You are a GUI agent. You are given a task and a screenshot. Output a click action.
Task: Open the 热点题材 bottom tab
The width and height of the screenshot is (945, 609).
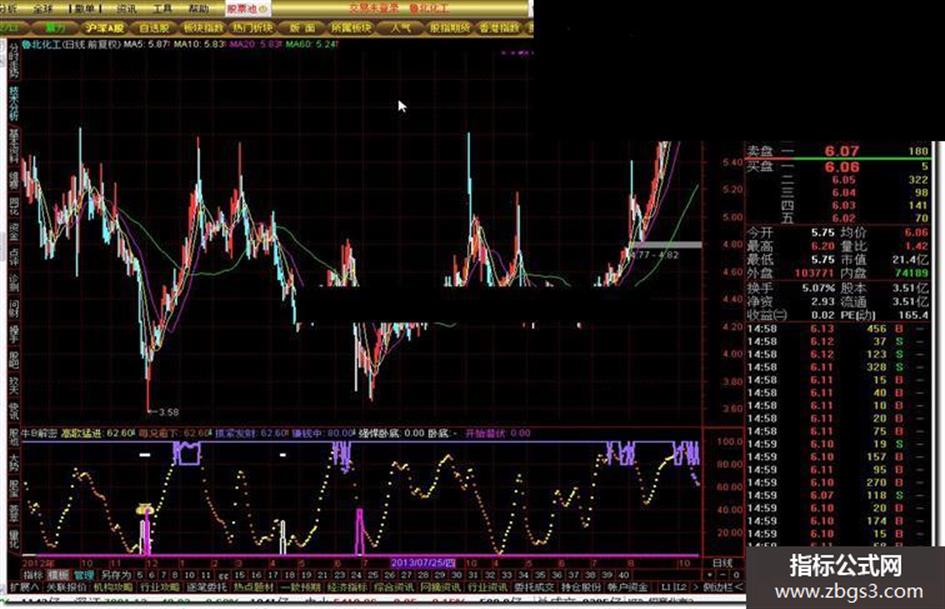(x=253, y=587)
